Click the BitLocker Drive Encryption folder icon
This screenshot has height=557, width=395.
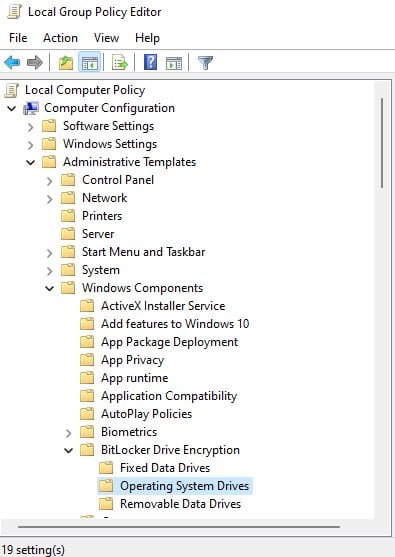tap(87, 450)
